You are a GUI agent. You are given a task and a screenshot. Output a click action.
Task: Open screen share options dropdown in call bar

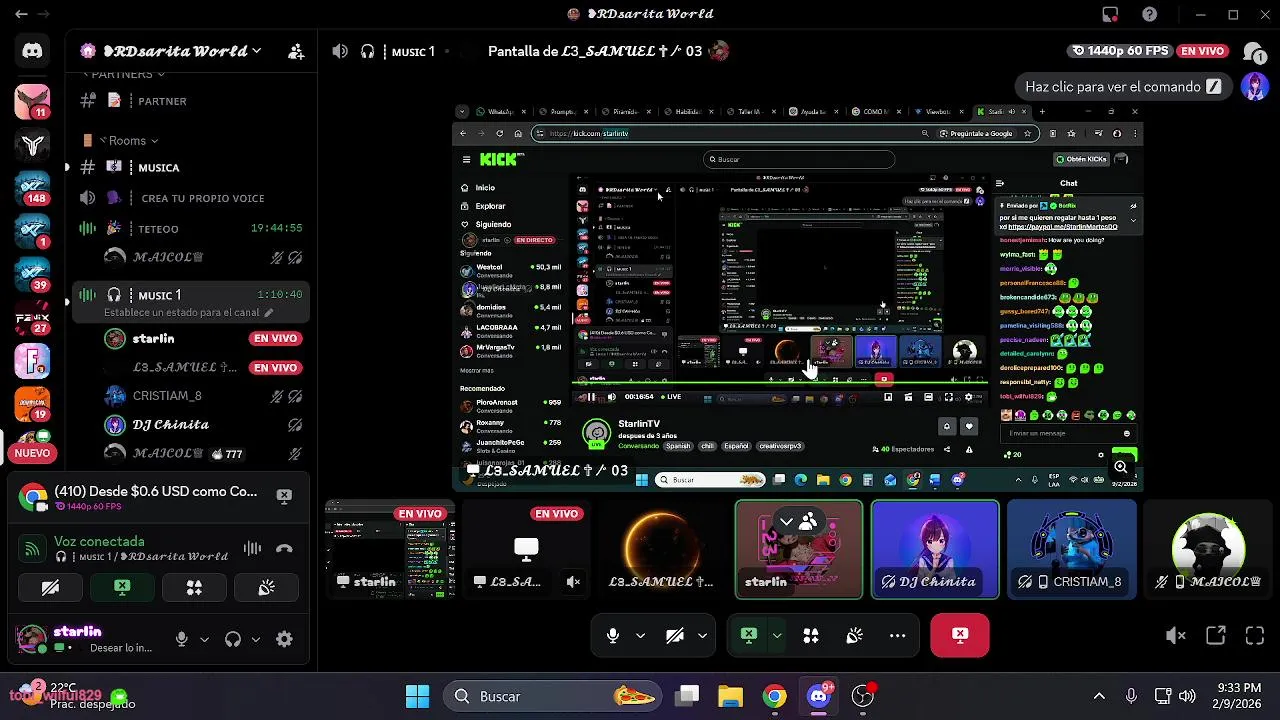[777, 635]
